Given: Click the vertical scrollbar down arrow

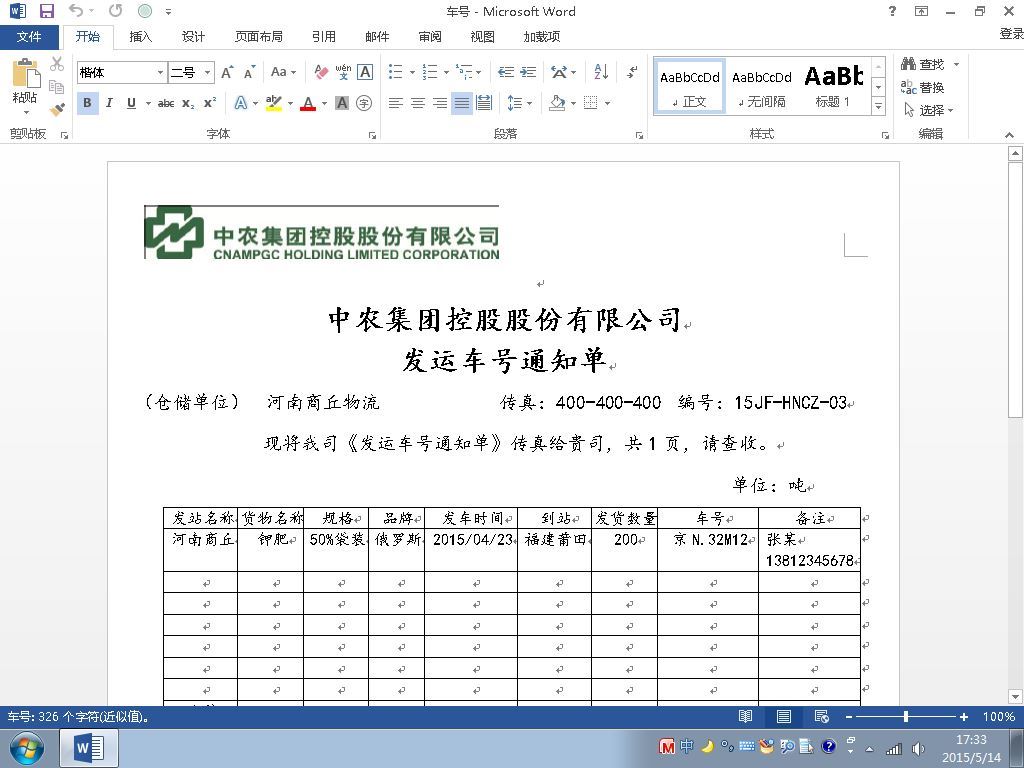Looking at the screenshot, I should (x=1016, y=696).
